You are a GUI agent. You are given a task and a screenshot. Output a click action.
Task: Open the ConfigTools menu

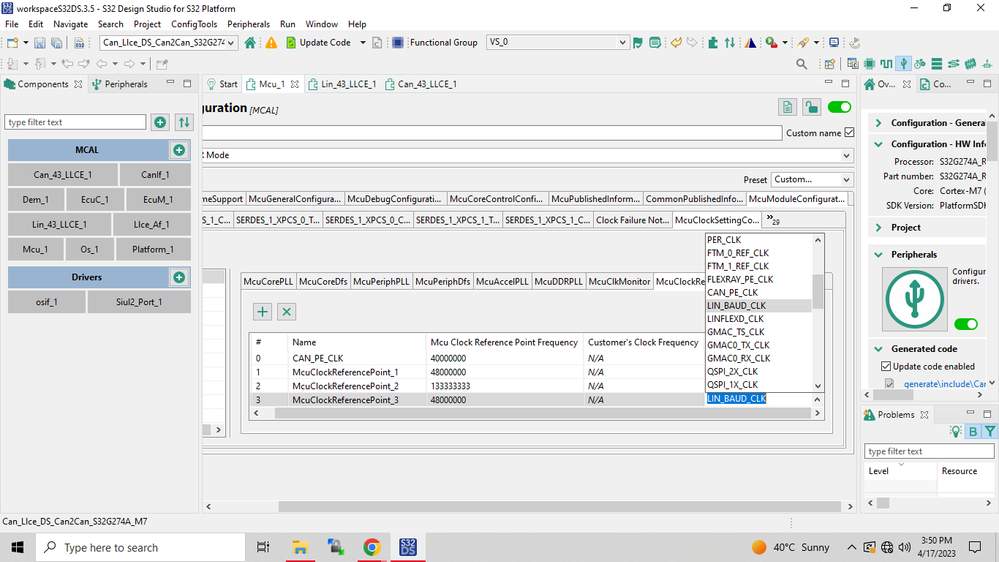(194, 24)
